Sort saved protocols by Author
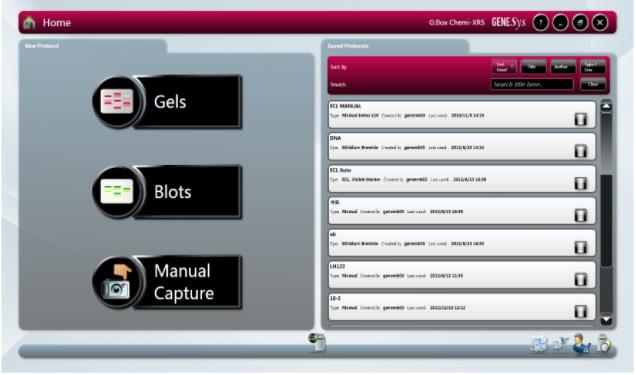The width and height of the screenshot is (636, 375). (563, 67)
